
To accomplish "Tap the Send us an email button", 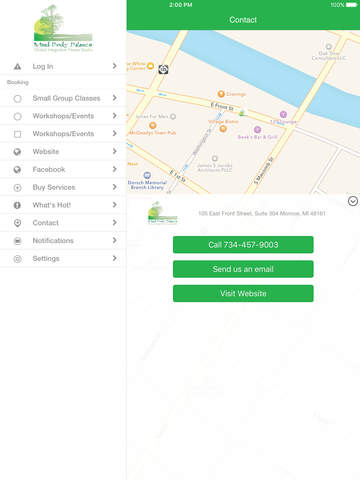I will pyautogui.click(x=243, y=269).
